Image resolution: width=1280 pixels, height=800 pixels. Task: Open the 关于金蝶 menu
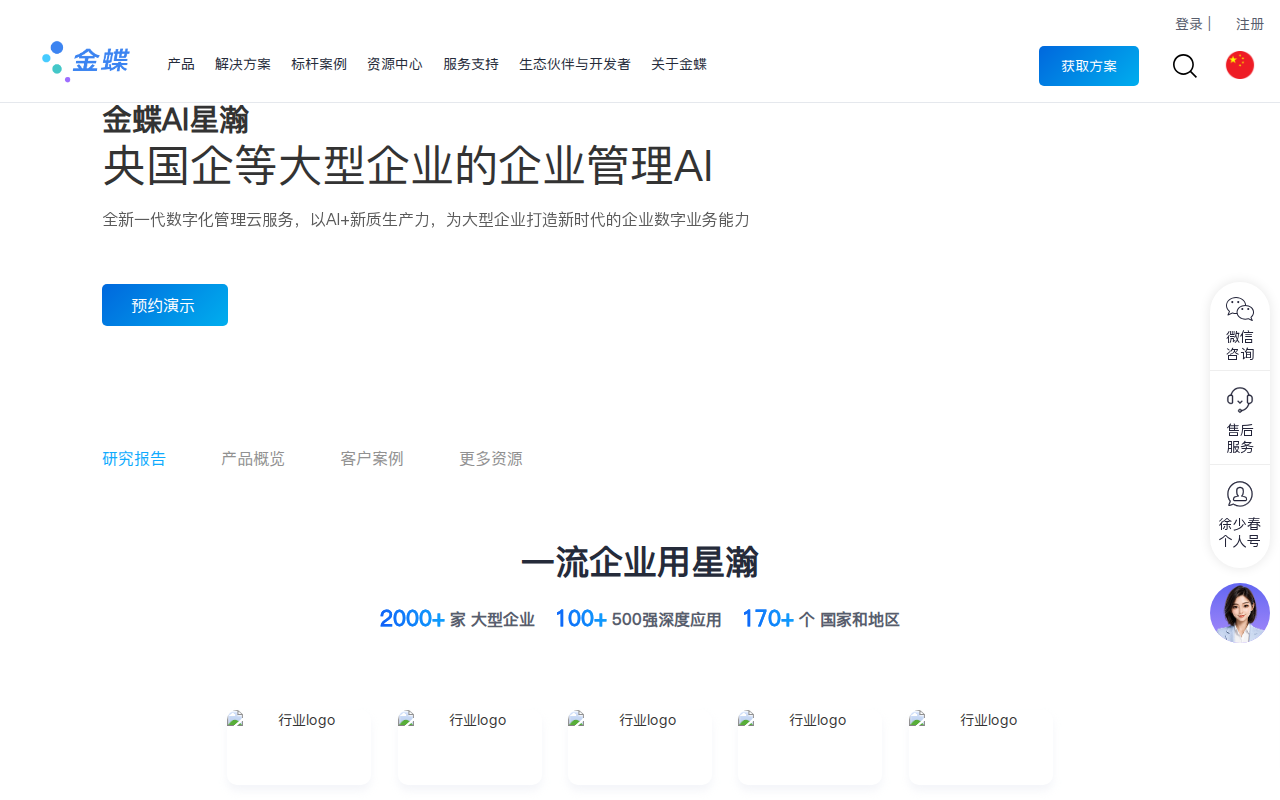point(679,64)
